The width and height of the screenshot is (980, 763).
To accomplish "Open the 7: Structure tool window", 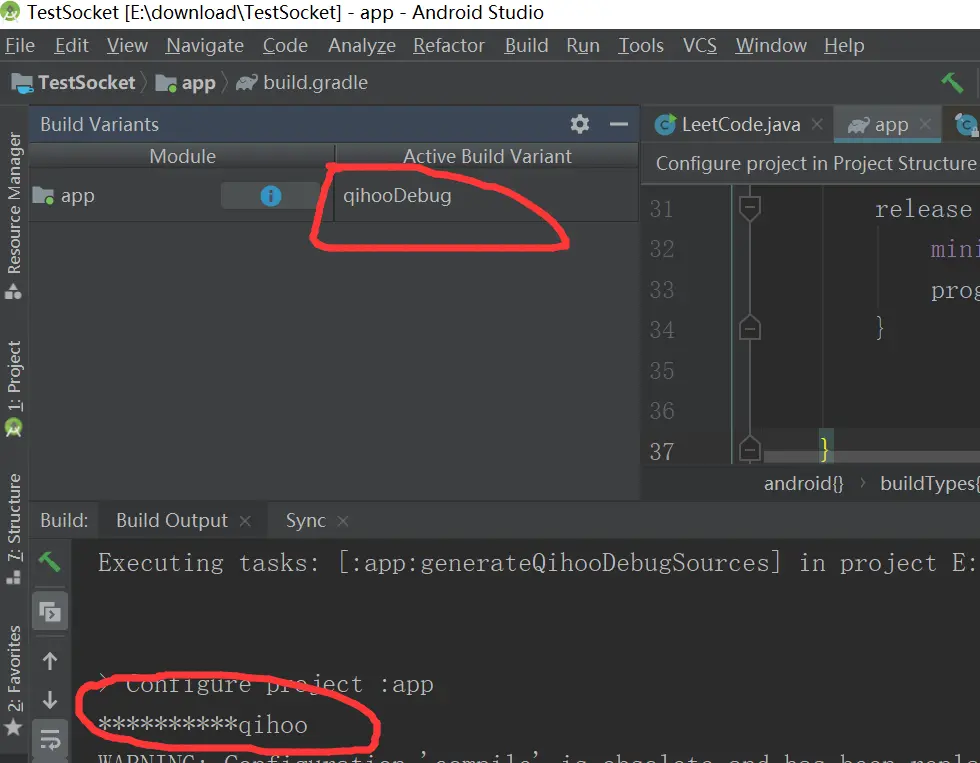I will click(x=13, y=528).
